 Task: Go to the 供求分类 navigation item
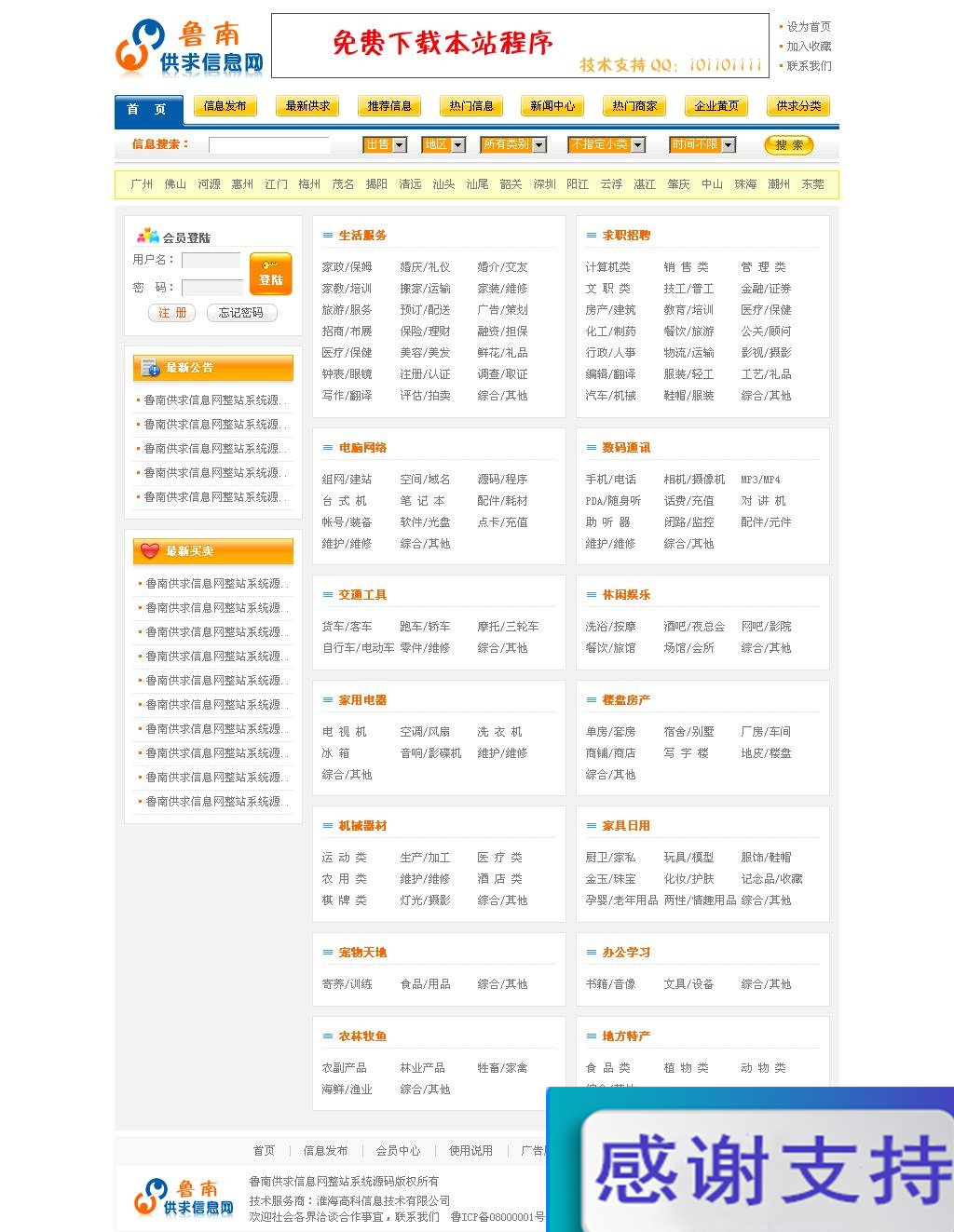pos(798,106)
